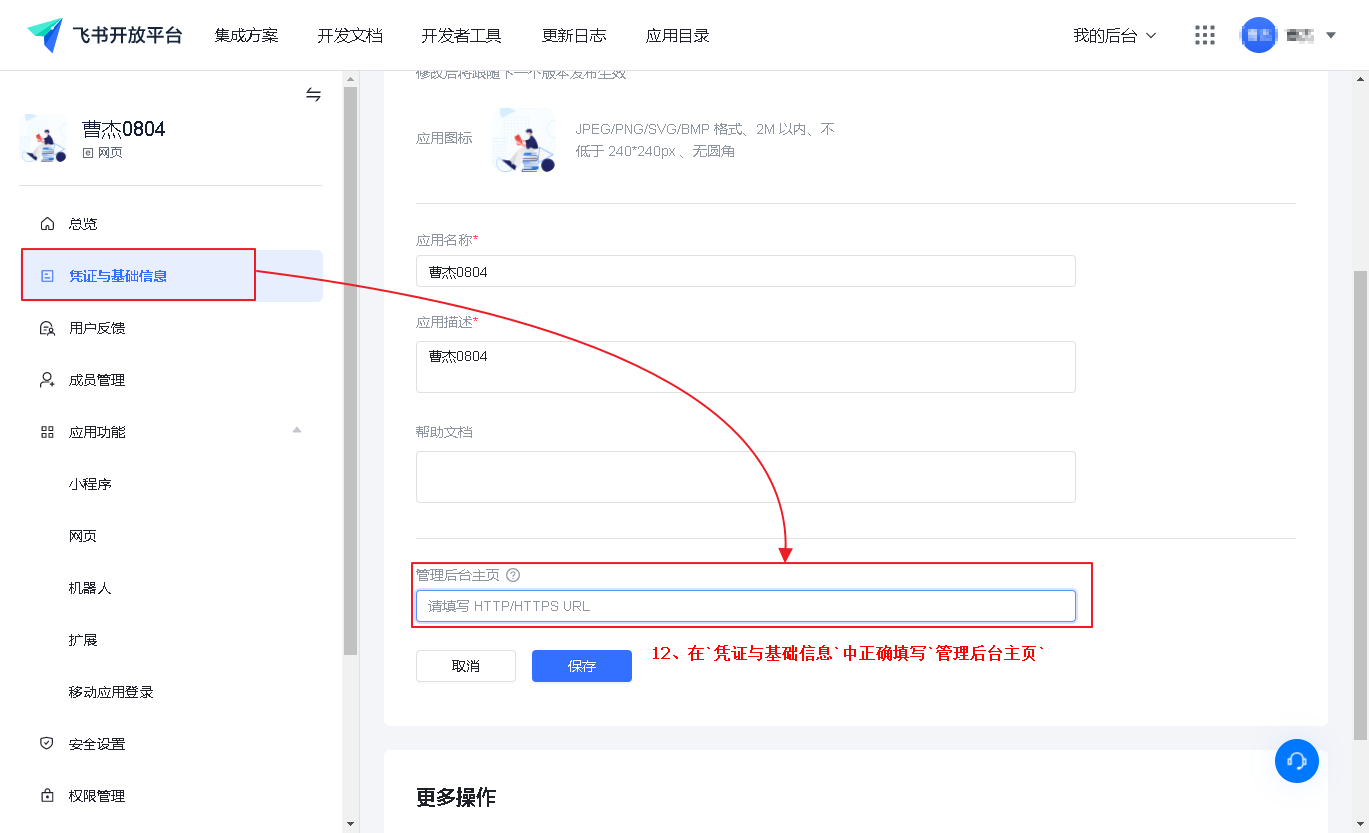Click the 总览 home icon in sidebar
The height and width of the screenshot is (833, 1369).
[x=47, y=223]
